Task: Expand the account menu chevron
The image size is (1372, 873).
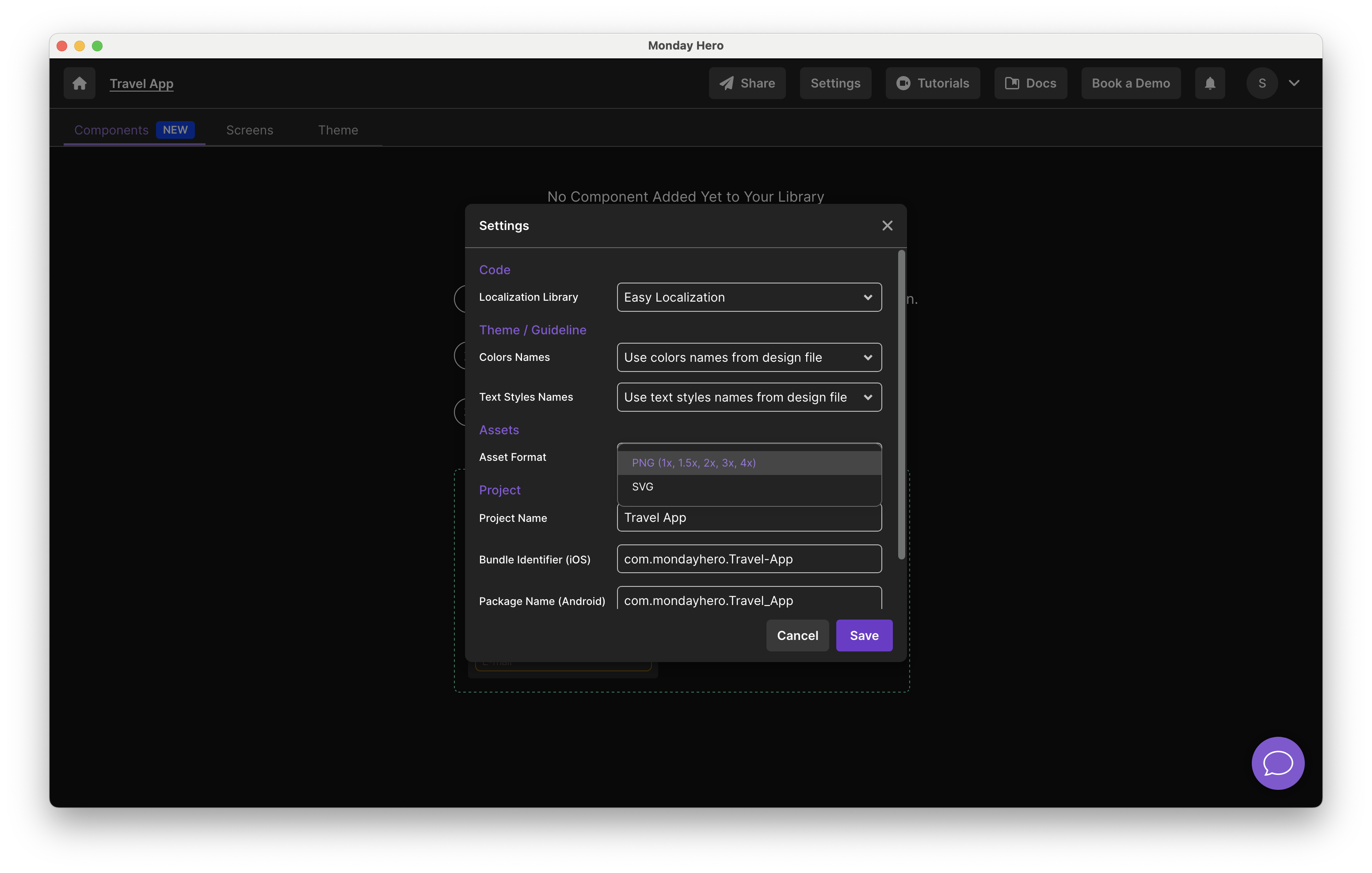Action: (x=1294, y=83)
